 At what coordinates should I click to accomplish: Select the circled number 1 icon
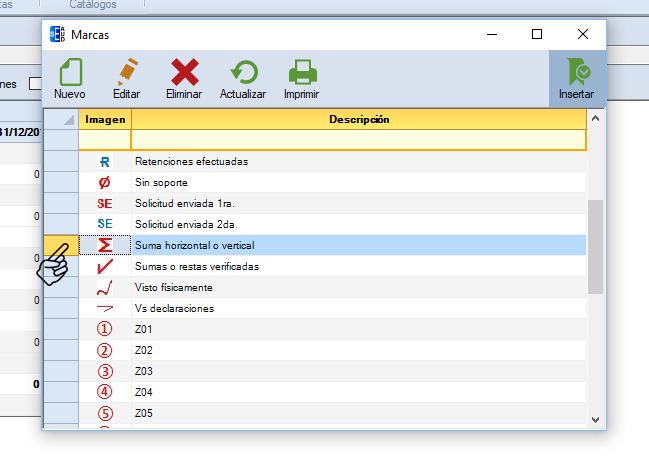pos(105,330)
